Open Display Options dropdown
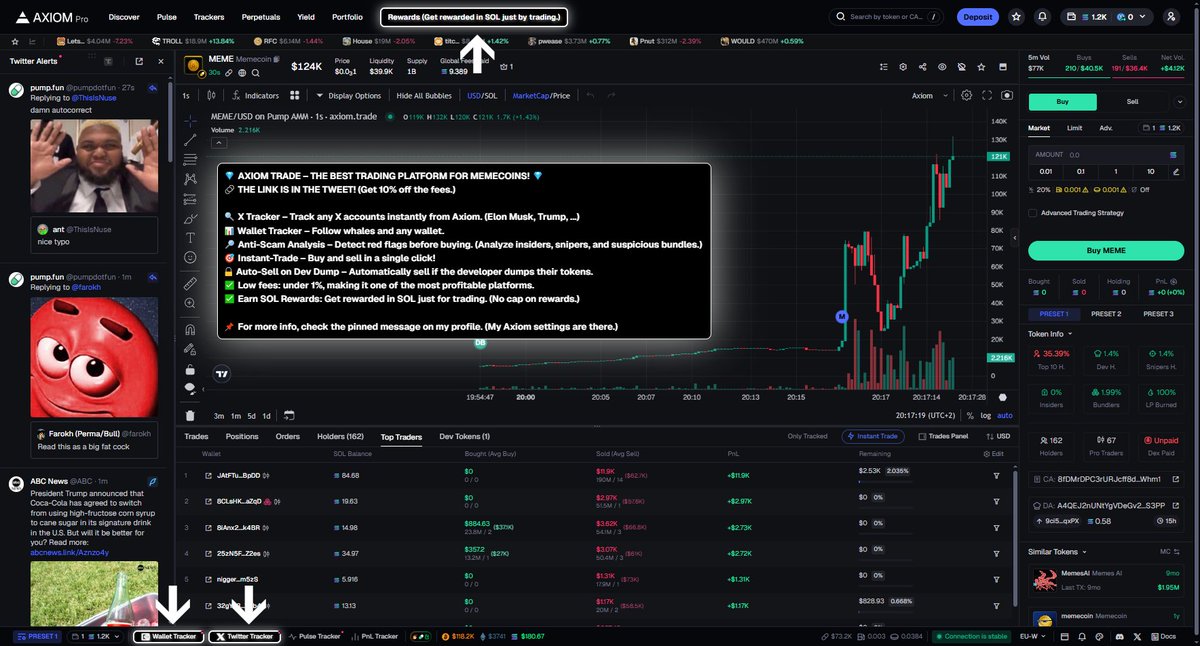The image size is (1200, 646). (349, 96)
